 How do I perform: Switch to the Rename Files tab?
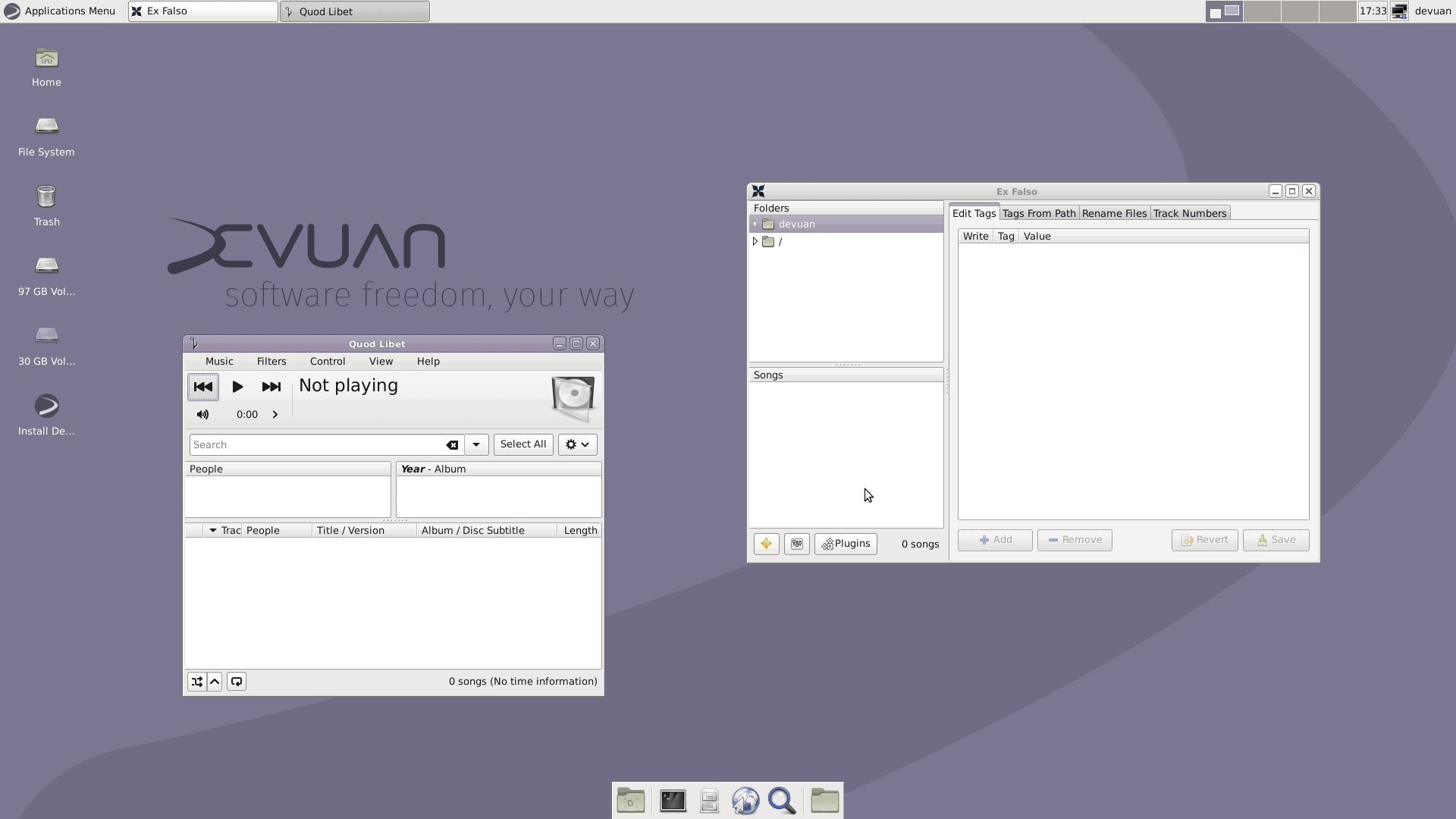[x=1114, y=213]
